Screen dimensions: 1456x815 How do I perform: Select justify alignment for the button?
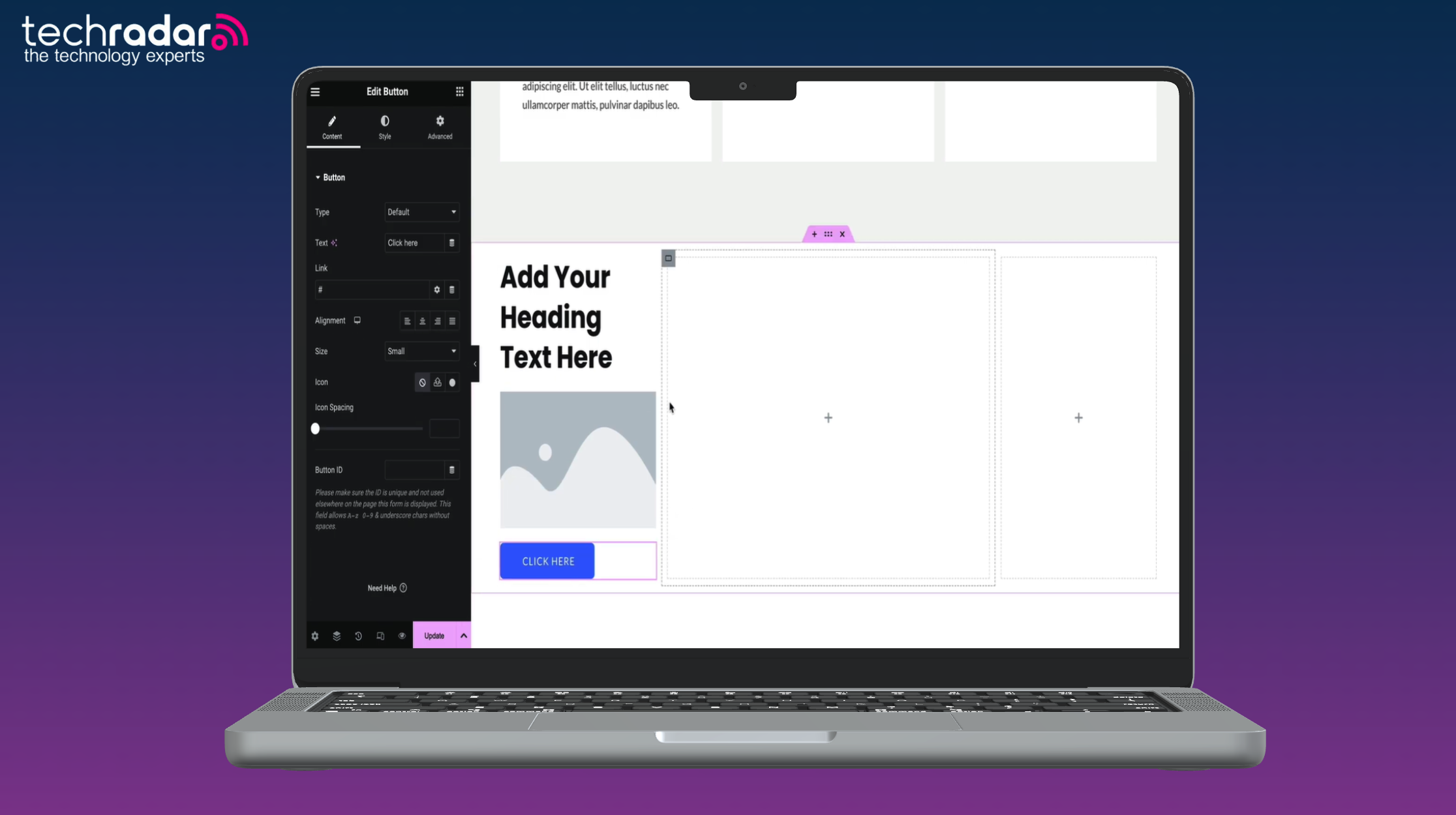[x=452, y=320]
